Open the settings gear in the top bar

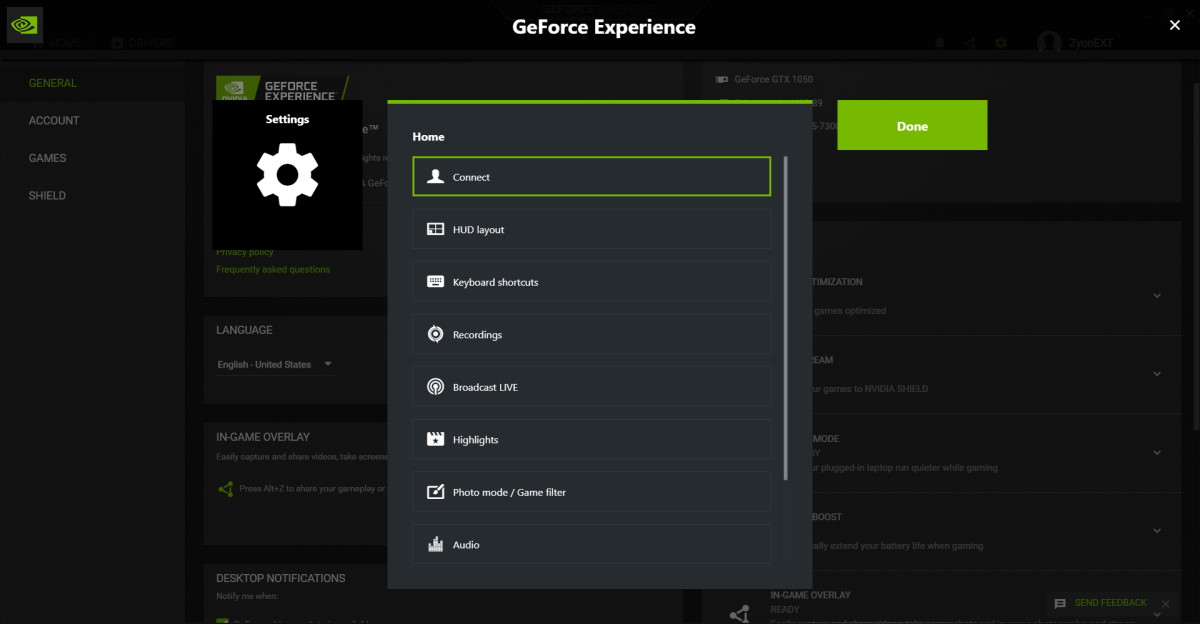click(1000, 43)
